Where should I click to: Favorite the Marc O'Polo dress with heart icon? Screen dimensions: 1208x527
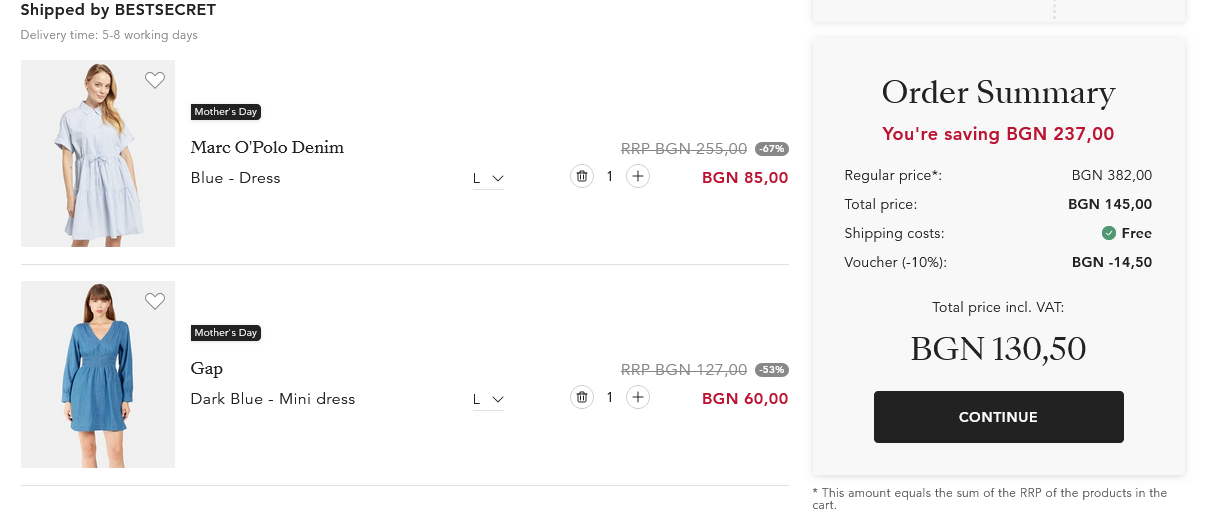[x=154, y=80]
